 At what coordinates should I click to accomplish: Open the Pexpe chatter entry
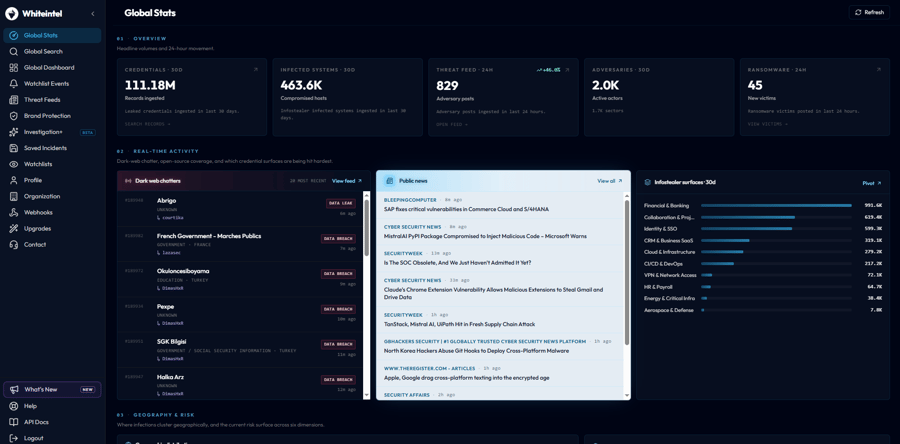tap(240, 314)
